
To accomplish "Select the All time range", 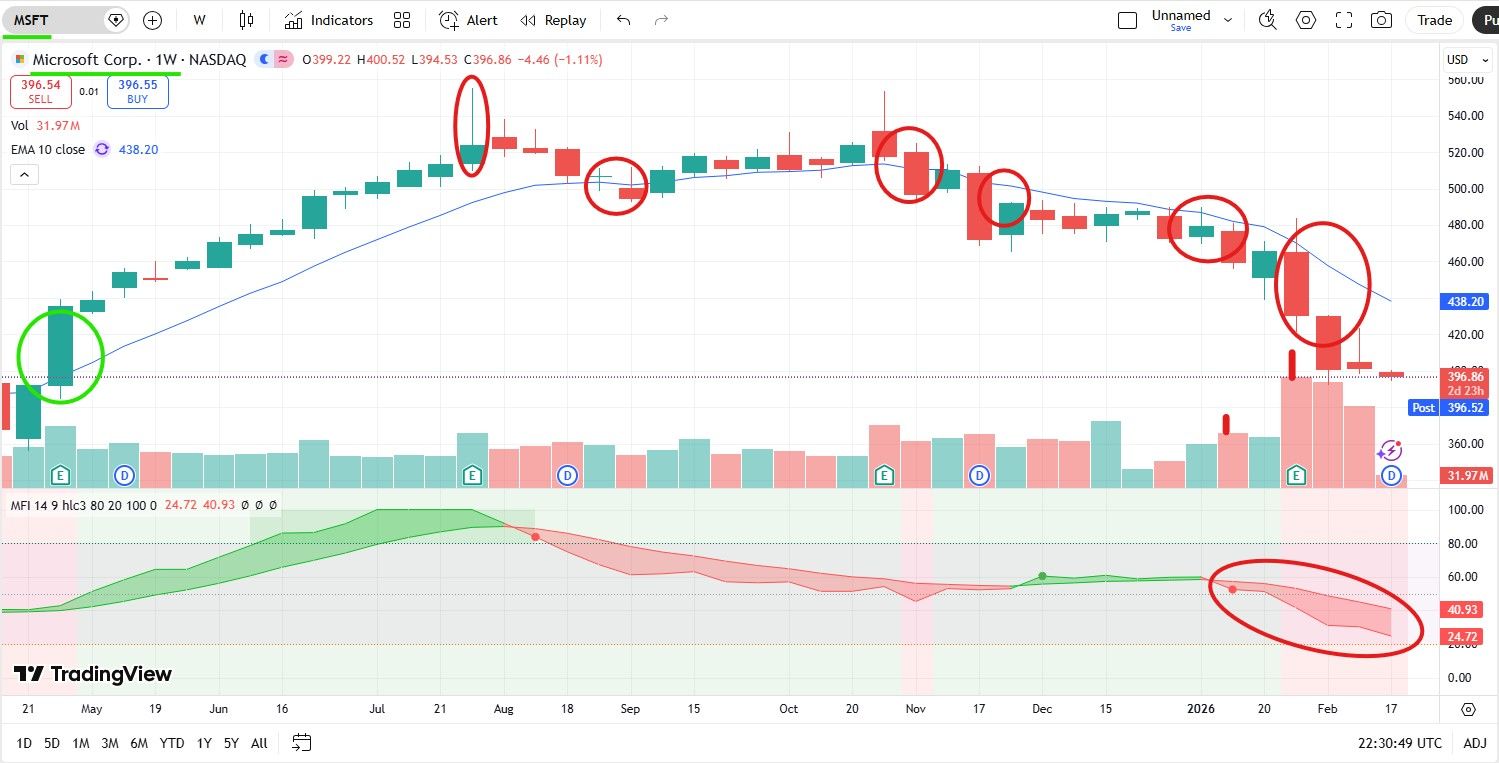I will tap(259, 743).
